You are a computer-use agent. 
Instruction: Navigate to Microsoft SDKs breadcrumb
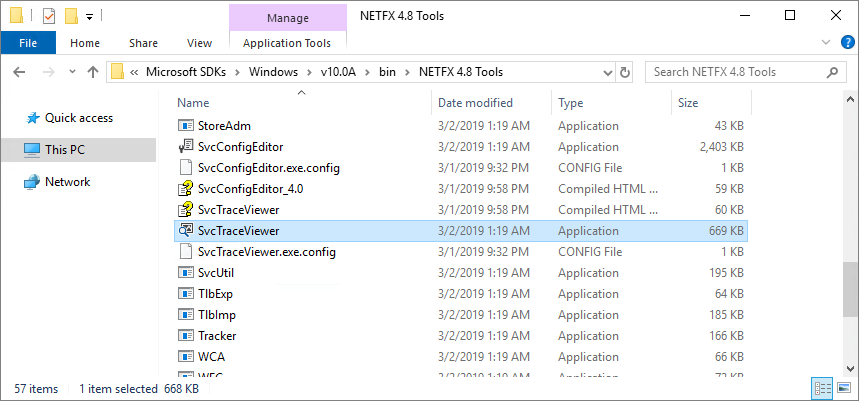[x=186, y=72]
